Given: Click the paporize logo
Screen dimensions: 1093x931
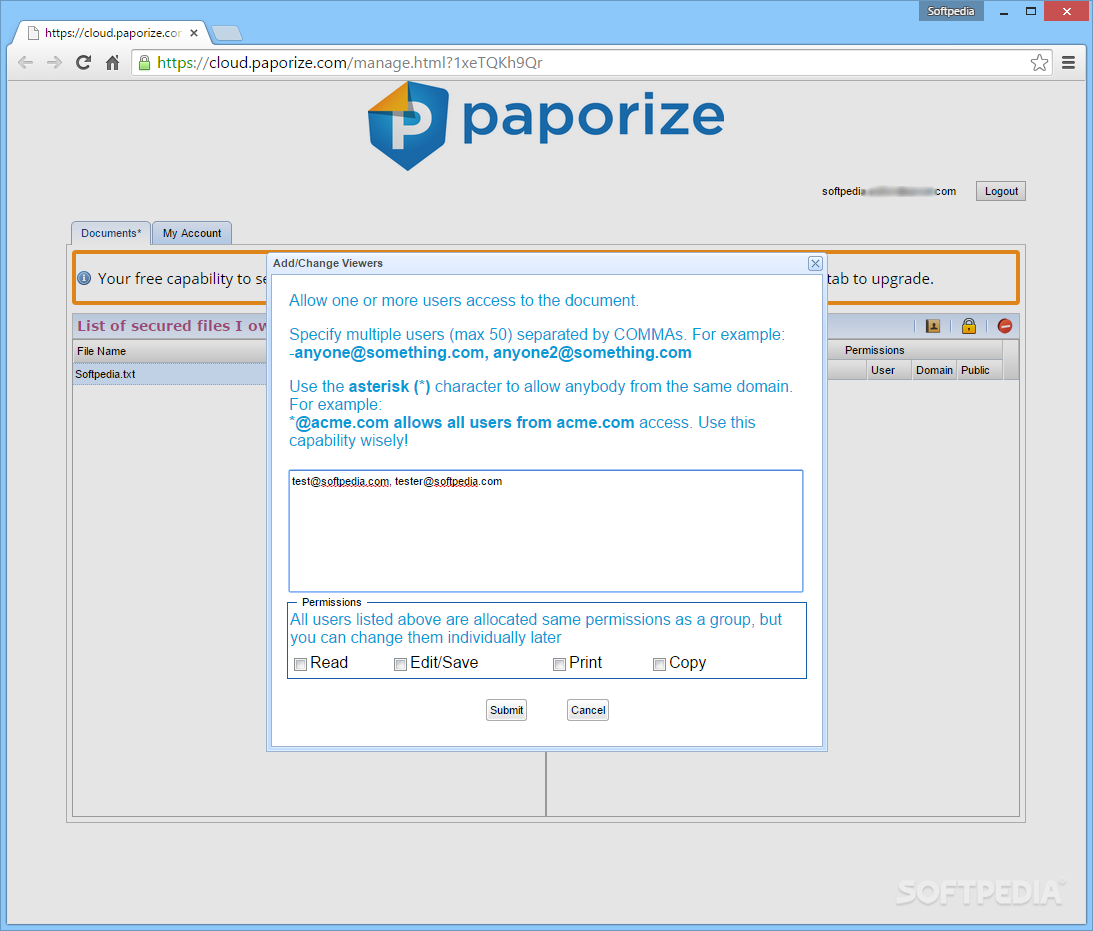Looking at the screenshot, I should [546, 125].
